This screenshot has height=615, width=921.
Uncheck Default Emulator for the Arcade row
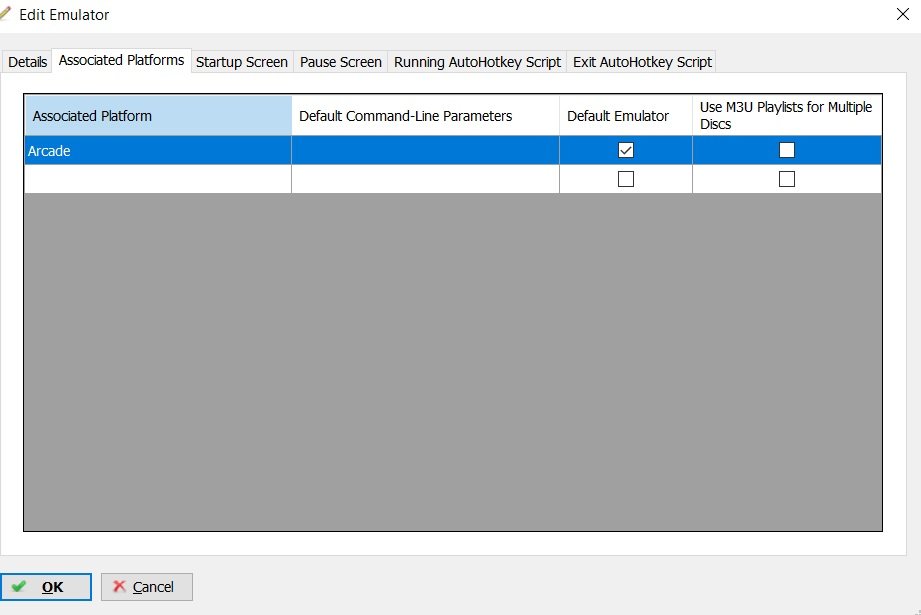point(626,150)
